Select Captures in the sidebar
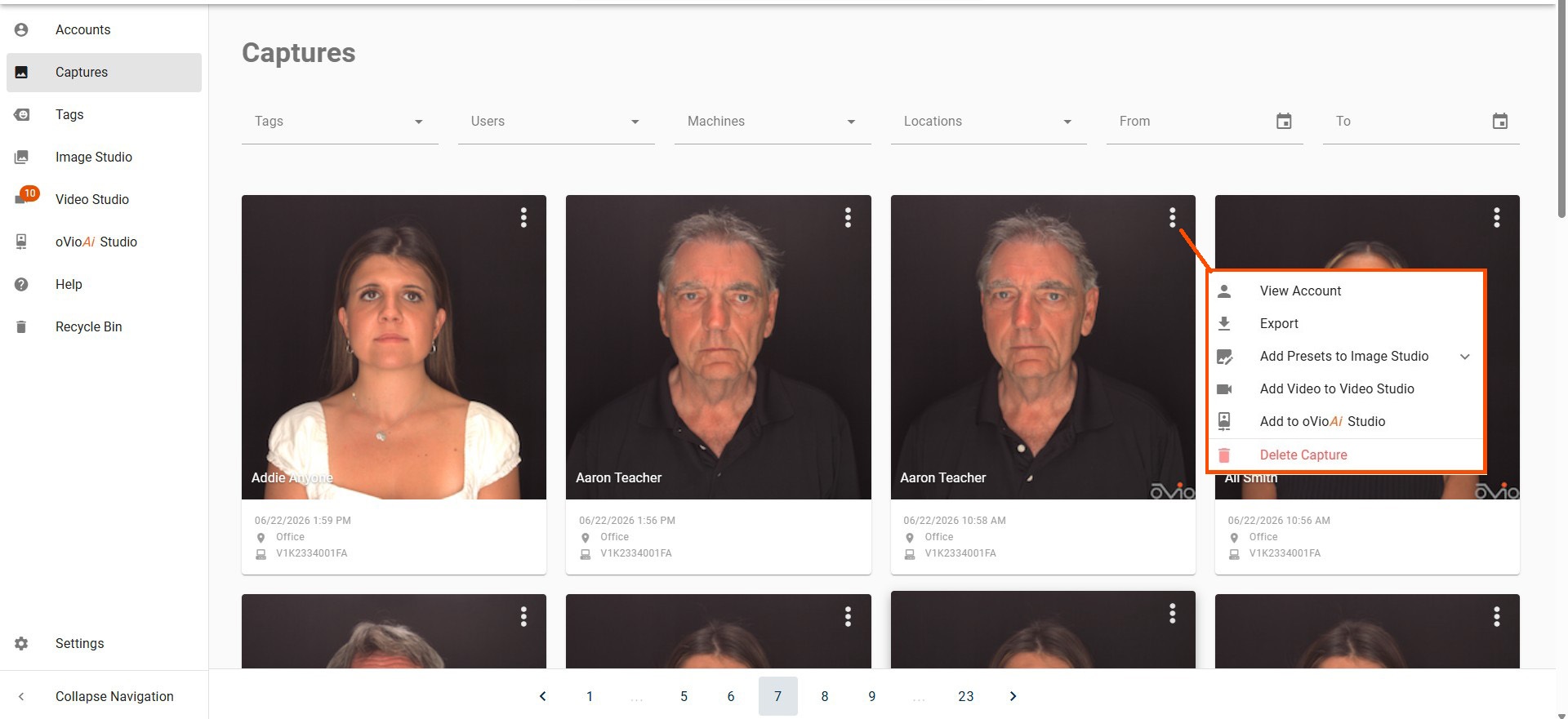 coord(104,72)
